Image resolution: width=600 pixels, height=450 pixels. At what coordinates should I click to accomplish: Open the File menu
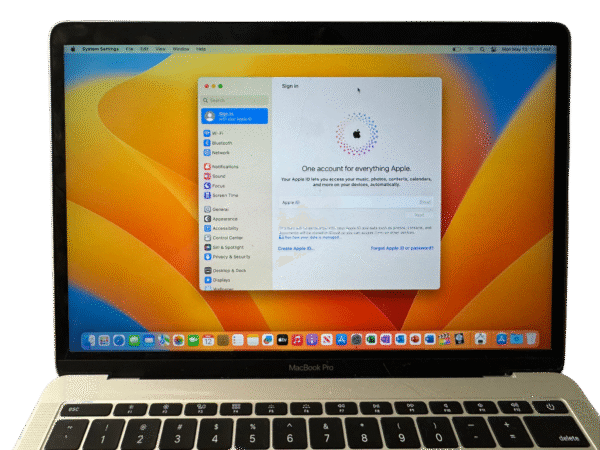129,49
